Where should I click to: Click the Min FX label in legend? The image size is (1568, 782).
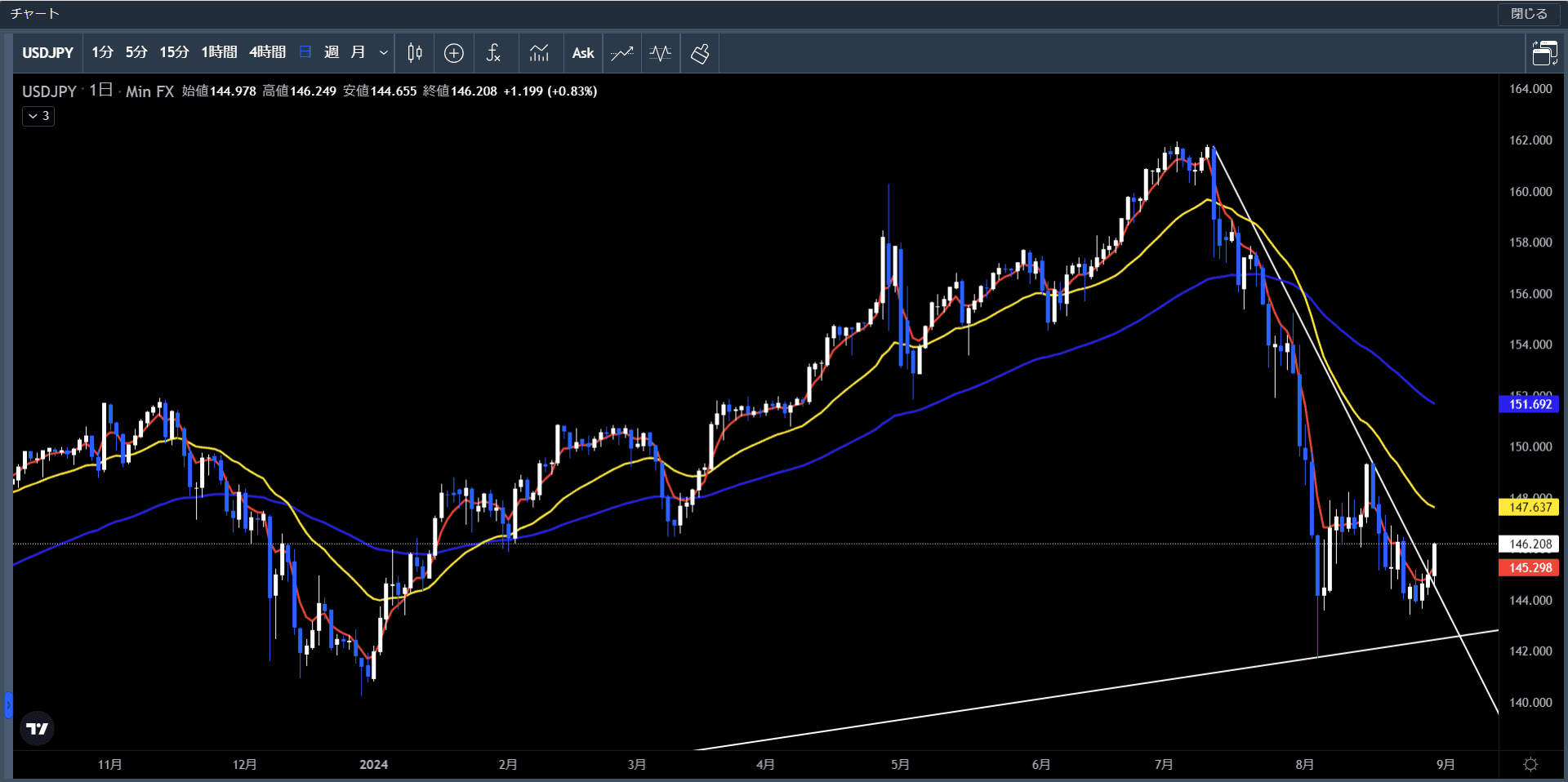coord(149,91)
